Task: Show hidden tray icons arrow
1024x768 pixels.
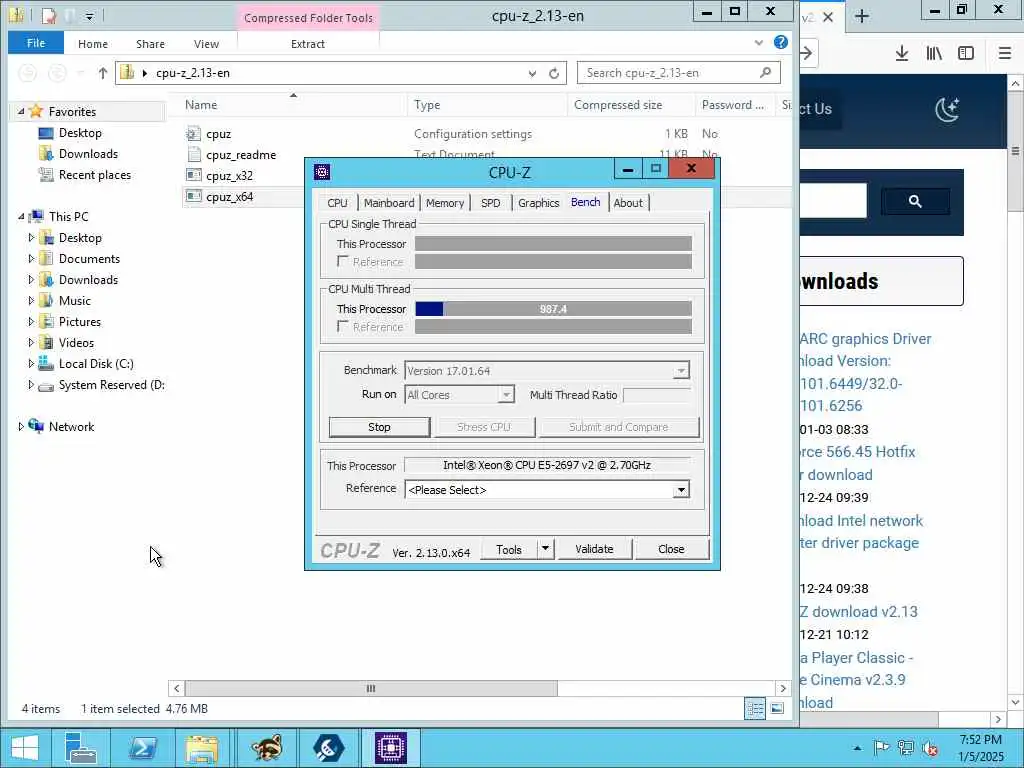Action: (x=857, y=748)
